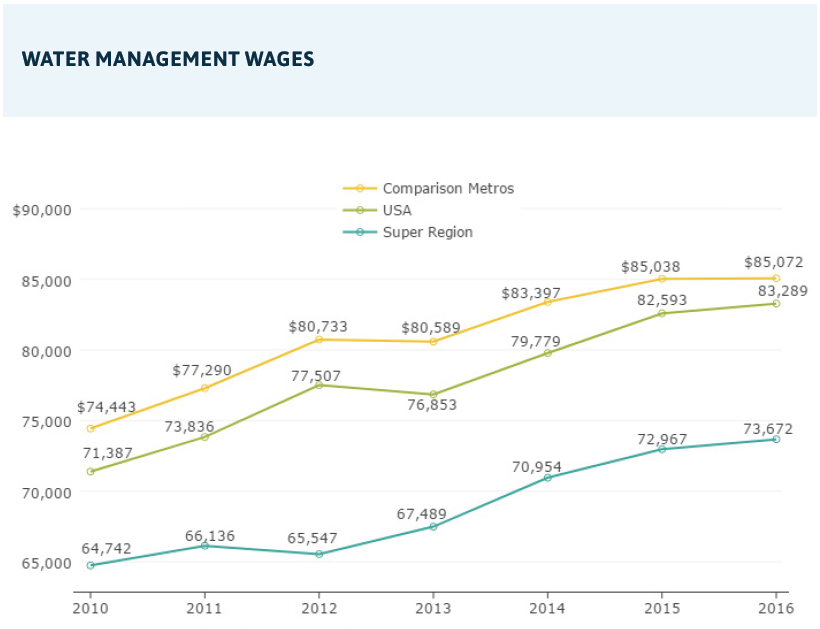Screen dimensions: 820x629
Task: Click the Water Management Wages chart title
Action: point(167,59)
